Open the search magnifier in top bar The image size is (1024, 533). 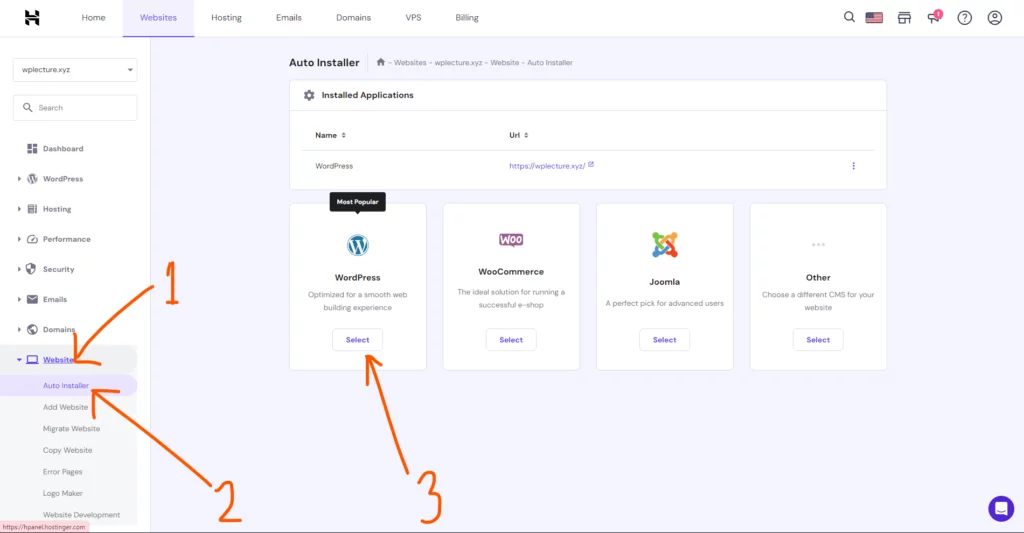coord(849,17)
